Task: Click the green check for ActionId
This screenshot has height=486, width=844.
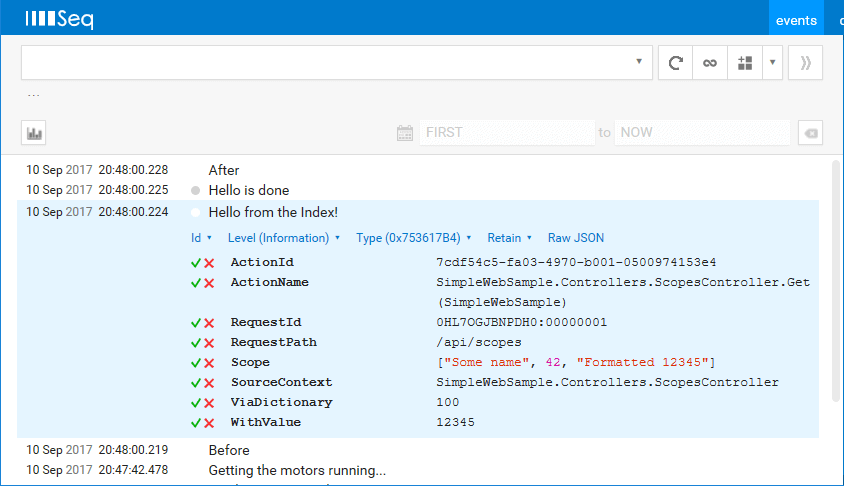Action: [x=196, y=263]
